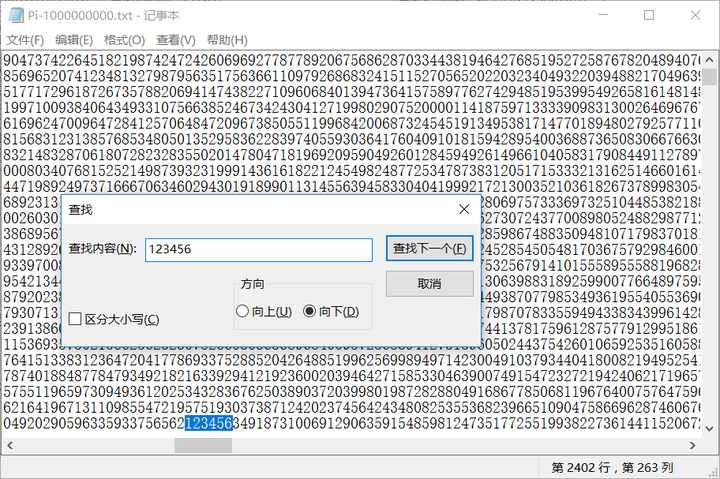Click the 查找 dialog title bar
720x479 pixels.
point(250,209)
